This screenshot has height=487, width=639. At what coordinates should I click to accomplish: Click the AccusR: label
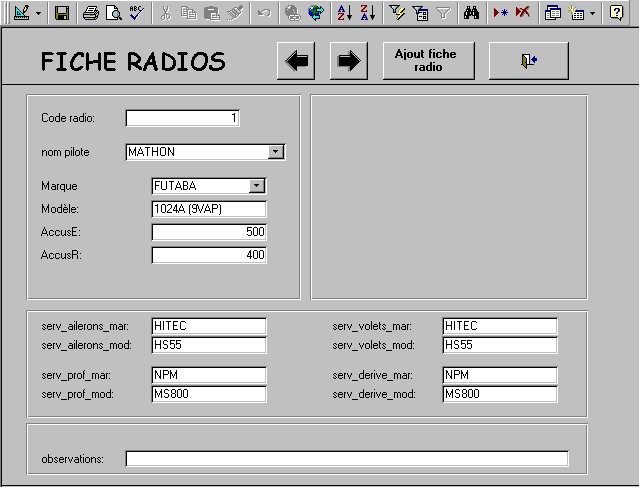click(x=61, y=256)
